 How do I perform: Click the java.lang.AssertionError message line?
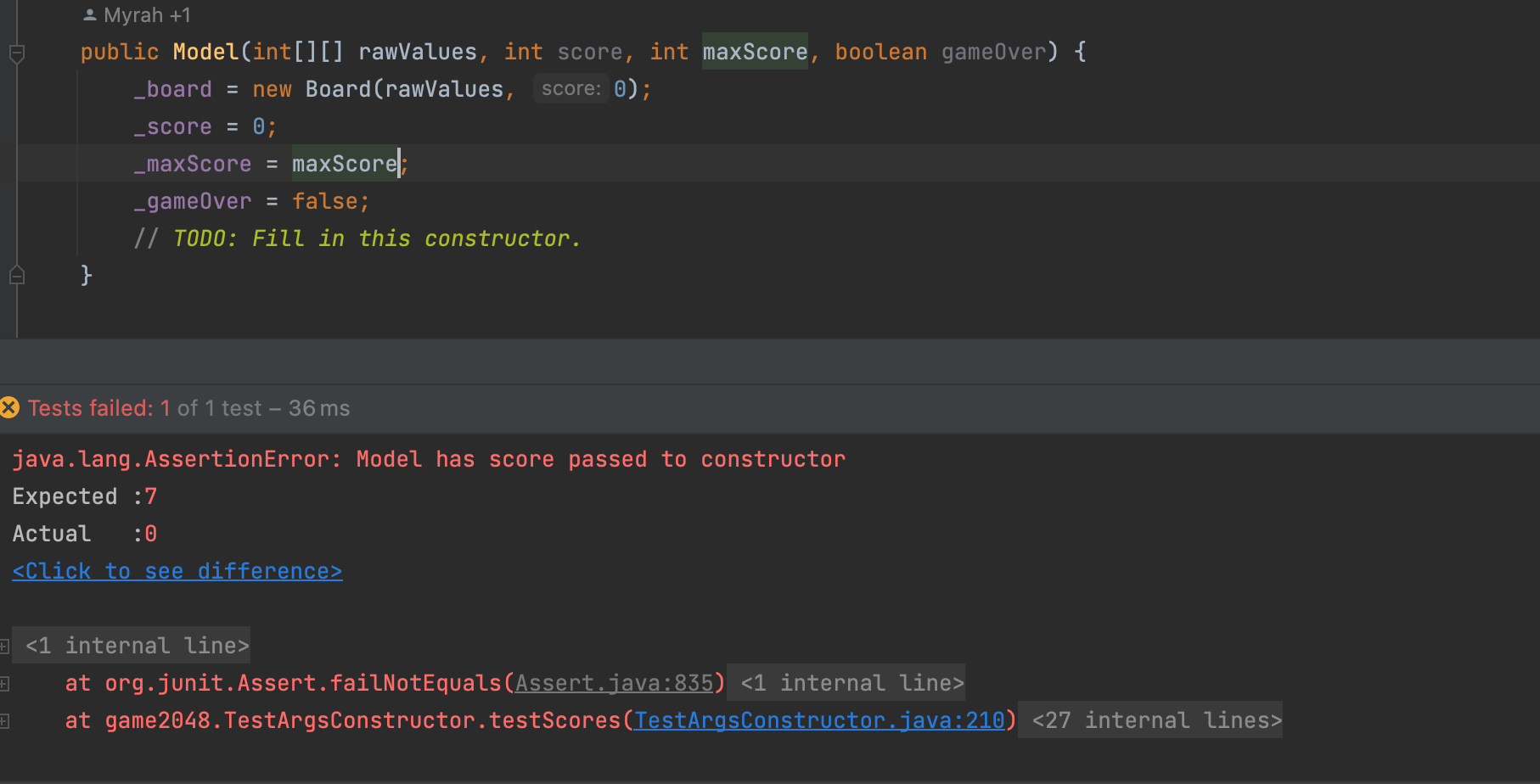click(x=428, y=459)
